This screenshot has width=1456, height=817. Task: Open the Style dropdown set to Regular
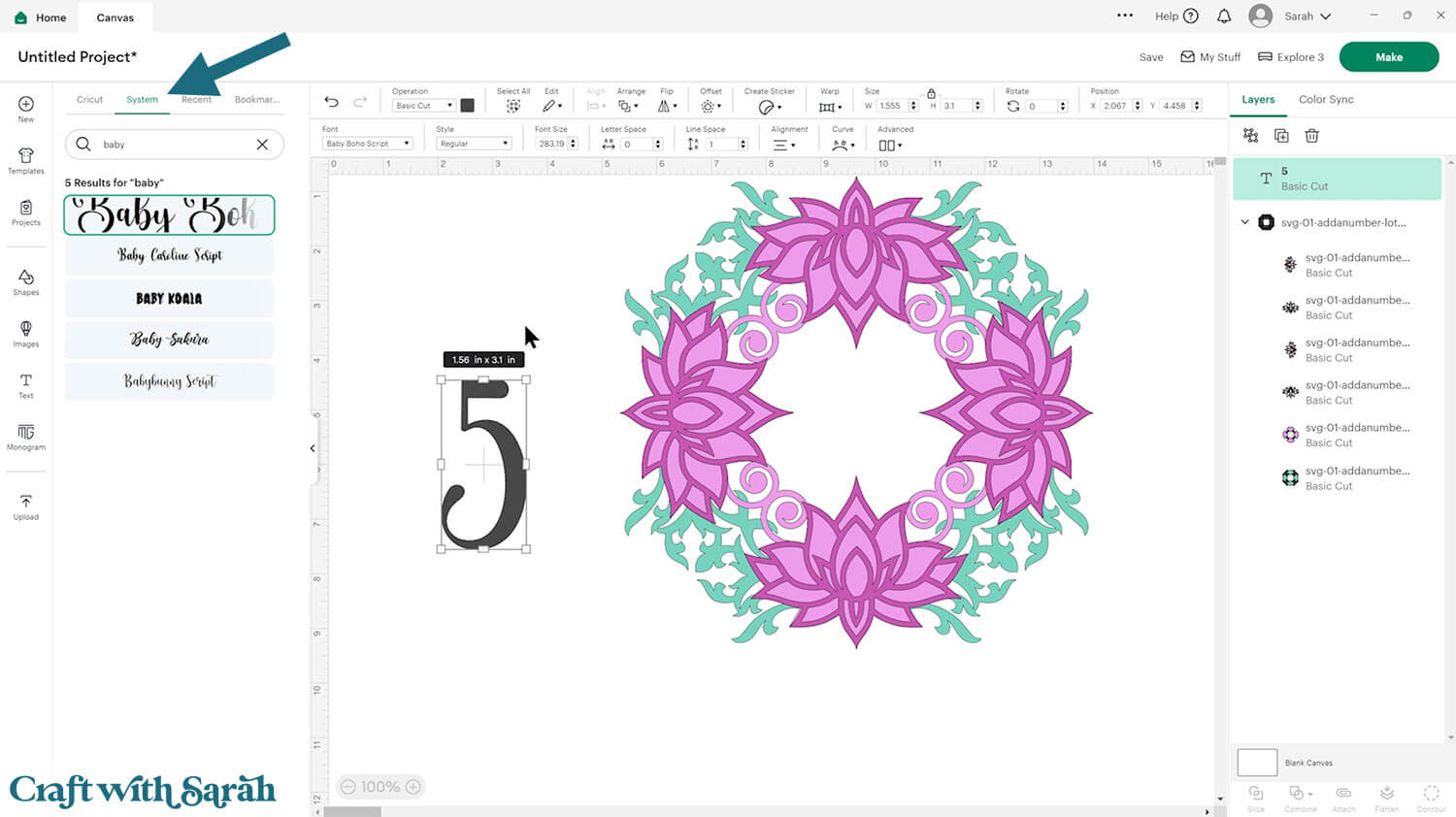pyautogui.click(x=473, y=144)
